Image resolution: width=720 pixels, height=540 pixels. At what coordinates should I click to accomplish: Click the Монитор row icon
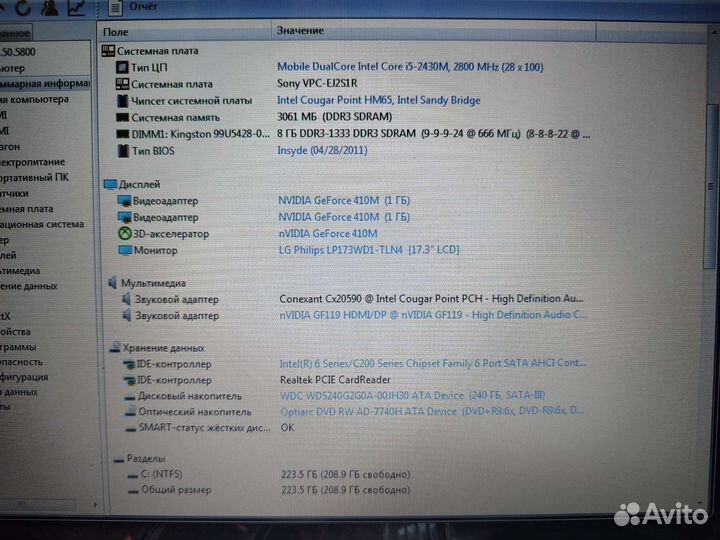click(x=125, y=250)
